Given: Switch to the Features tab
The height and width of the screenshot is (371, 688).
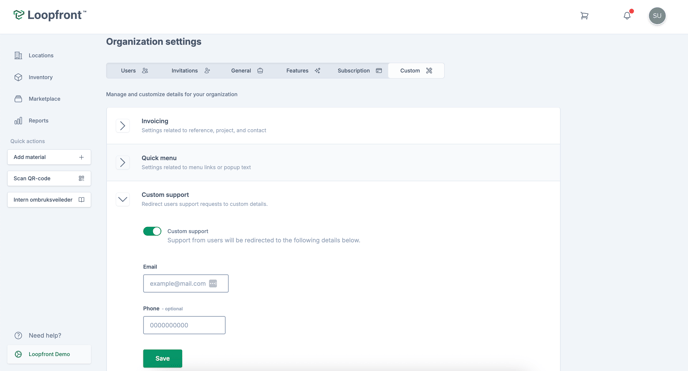Looking at the screenshot, I should pos(303,71).
